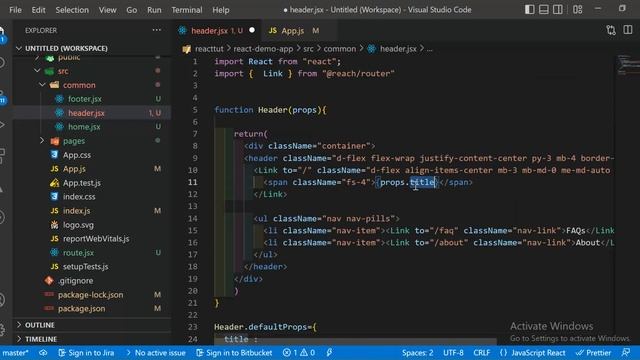The width and height of the screenshot is (640, 360).
Task: Open the View menu
Action: click(107, 10)
